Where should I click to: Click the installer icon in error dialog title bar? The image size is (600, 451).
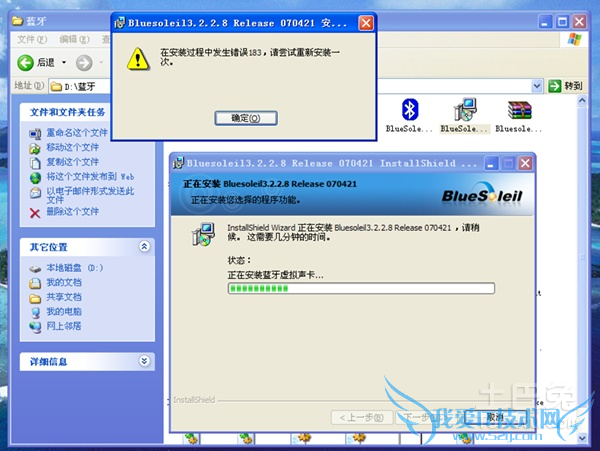point(119,23)
